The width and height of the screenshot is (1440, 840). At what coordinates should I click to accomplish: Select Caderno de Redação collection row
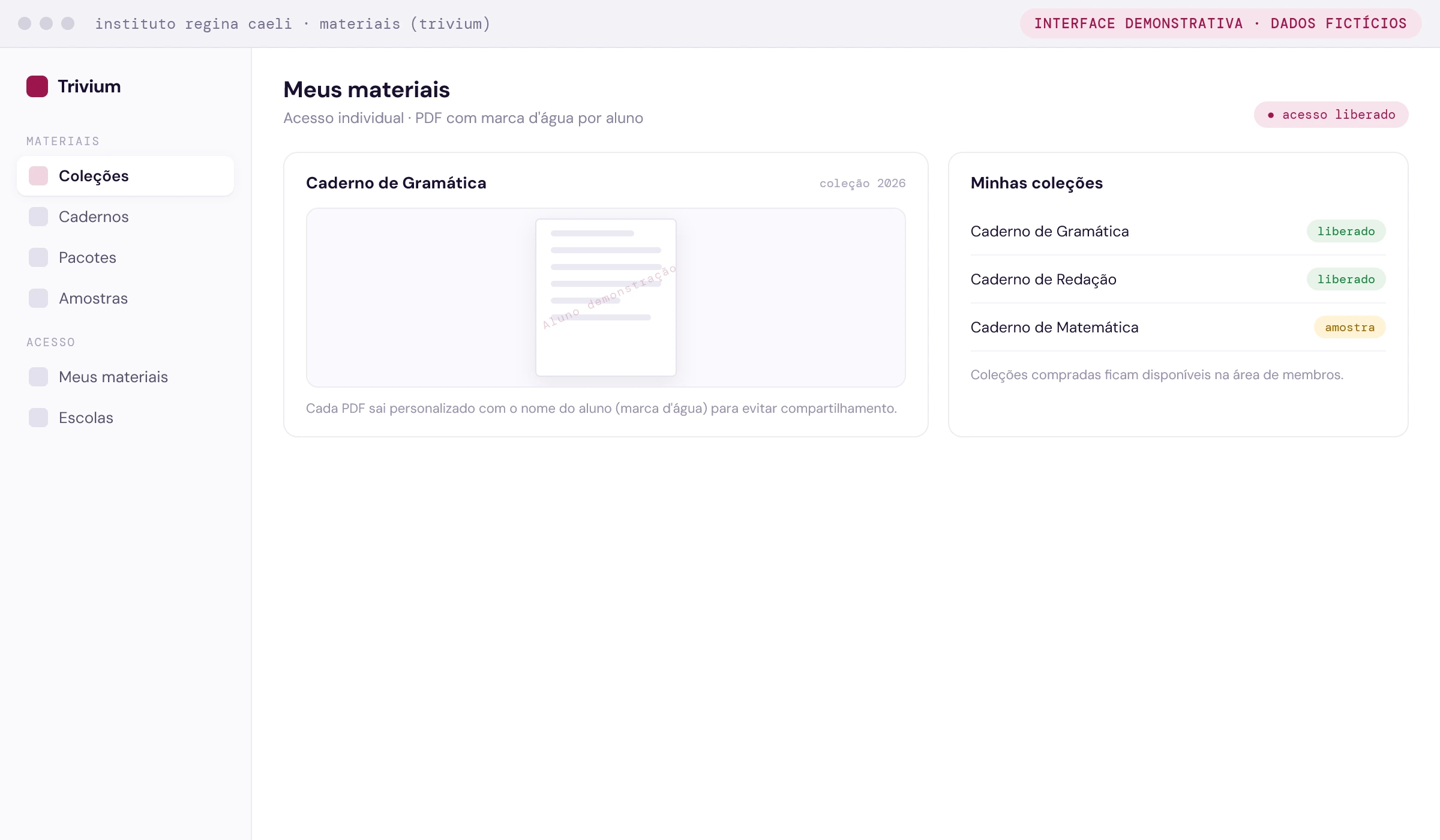click(x=1178, y=279)
